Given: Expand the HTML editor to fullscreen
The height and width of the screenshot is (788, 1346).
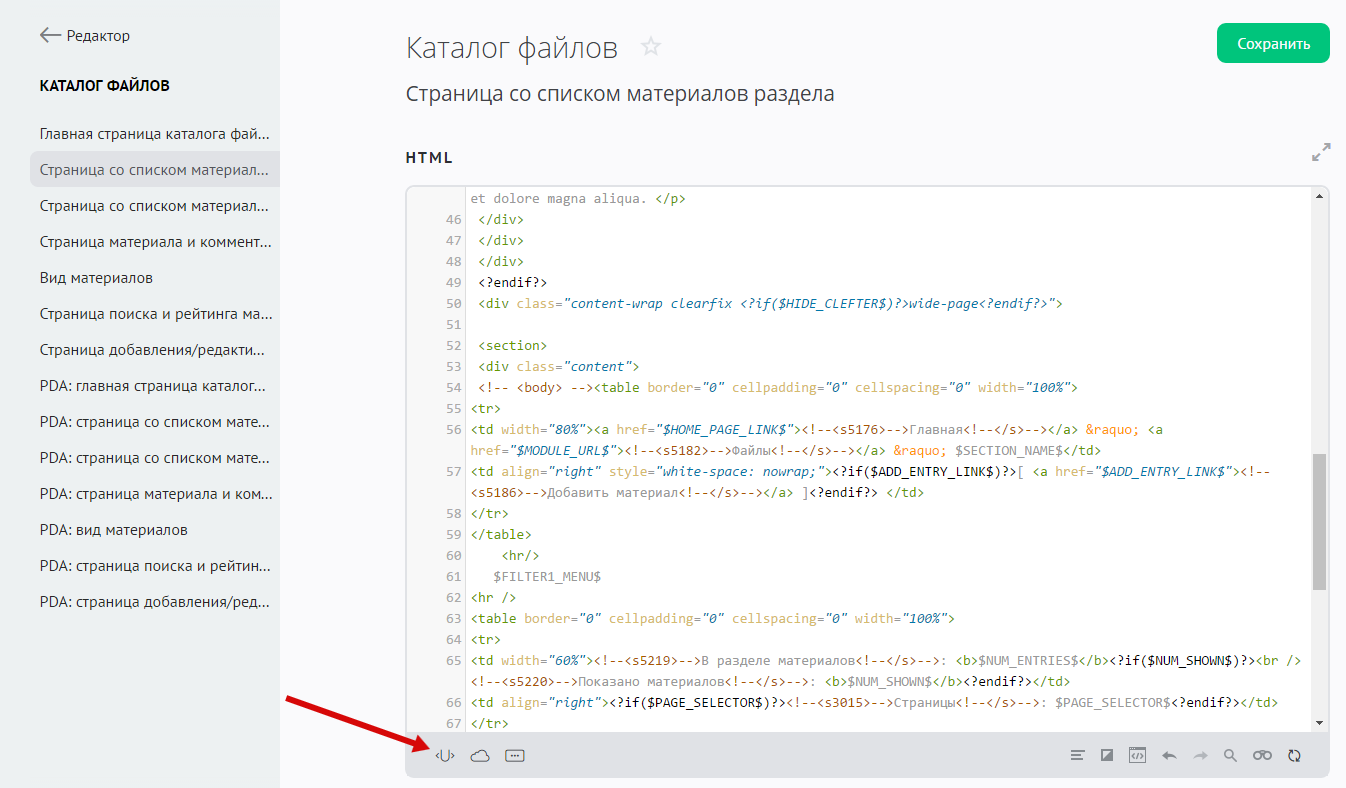Looking at the screenshot, I should tap(1321, 152).
